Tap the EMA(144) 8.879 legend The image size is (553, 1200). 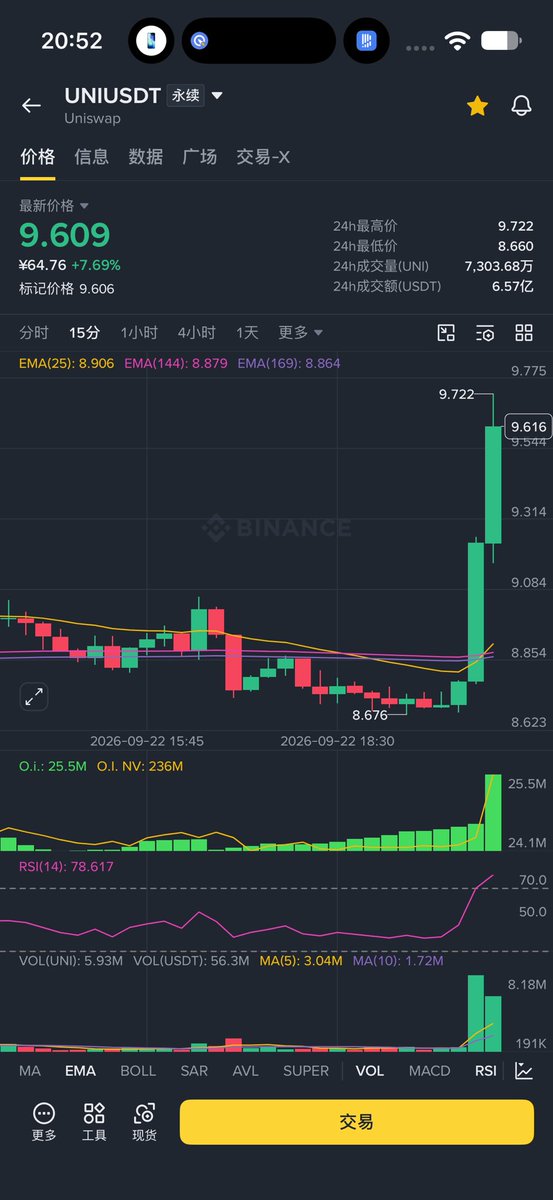pyautogui.click(x=175, y=364)
